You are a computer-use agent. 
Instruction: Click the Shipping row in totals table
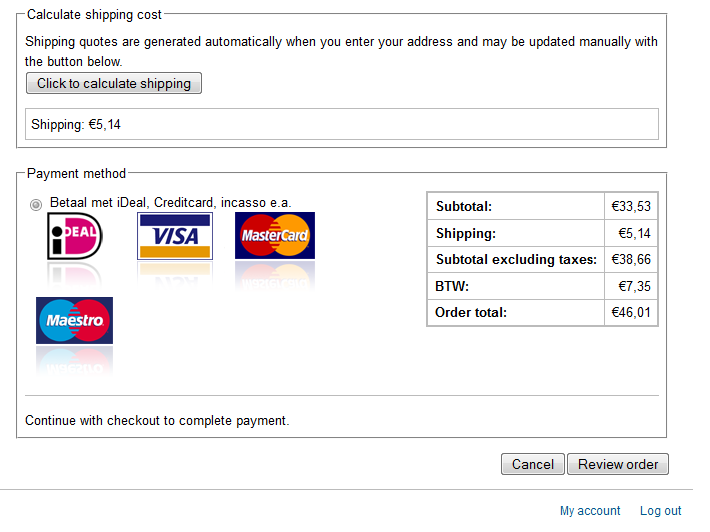542,233
